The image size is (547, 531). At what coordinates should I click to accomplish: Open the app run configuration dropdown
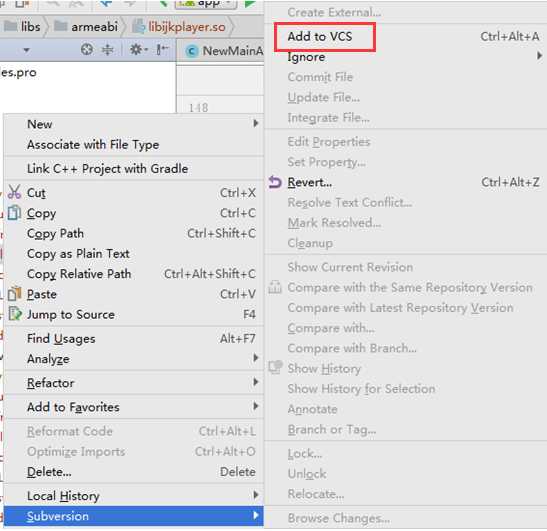pyautogui.click(x=206, y=4)
